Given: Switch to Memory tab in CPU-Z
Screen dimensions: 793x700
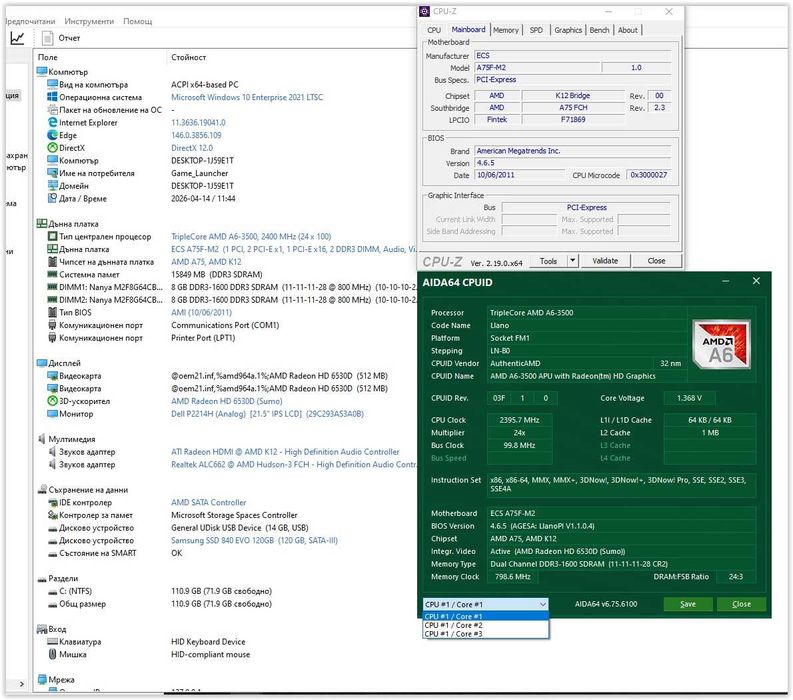Looking at the screenshot, I should 506,30.
